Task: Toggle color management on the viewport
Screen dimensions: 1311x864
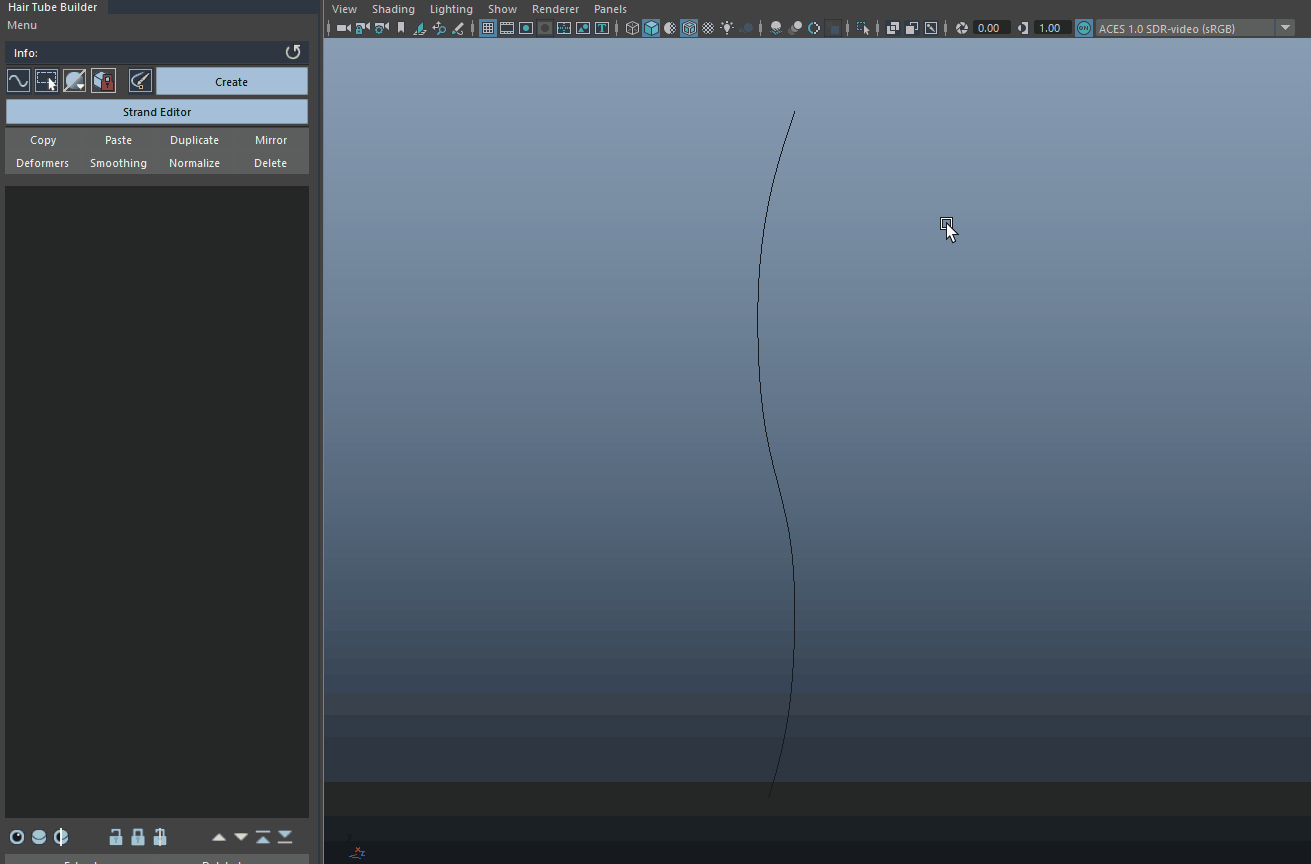Action: point(1084,28)
